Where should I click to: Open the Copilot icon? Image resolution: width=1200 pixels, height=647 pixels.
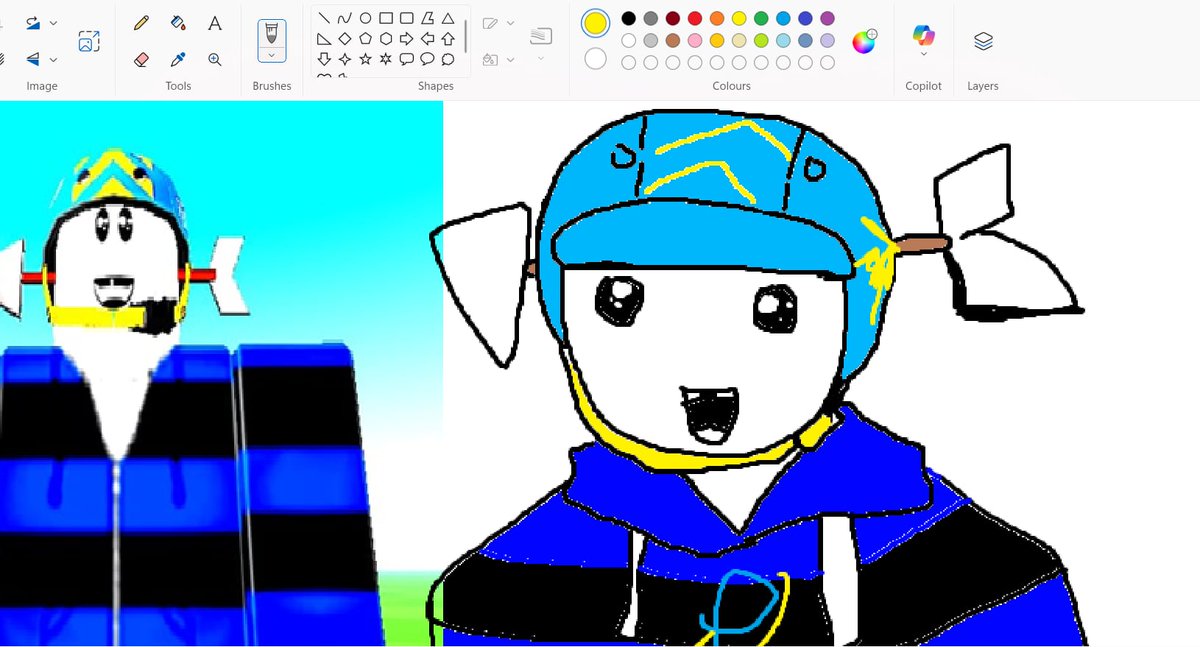coord(923,35)
